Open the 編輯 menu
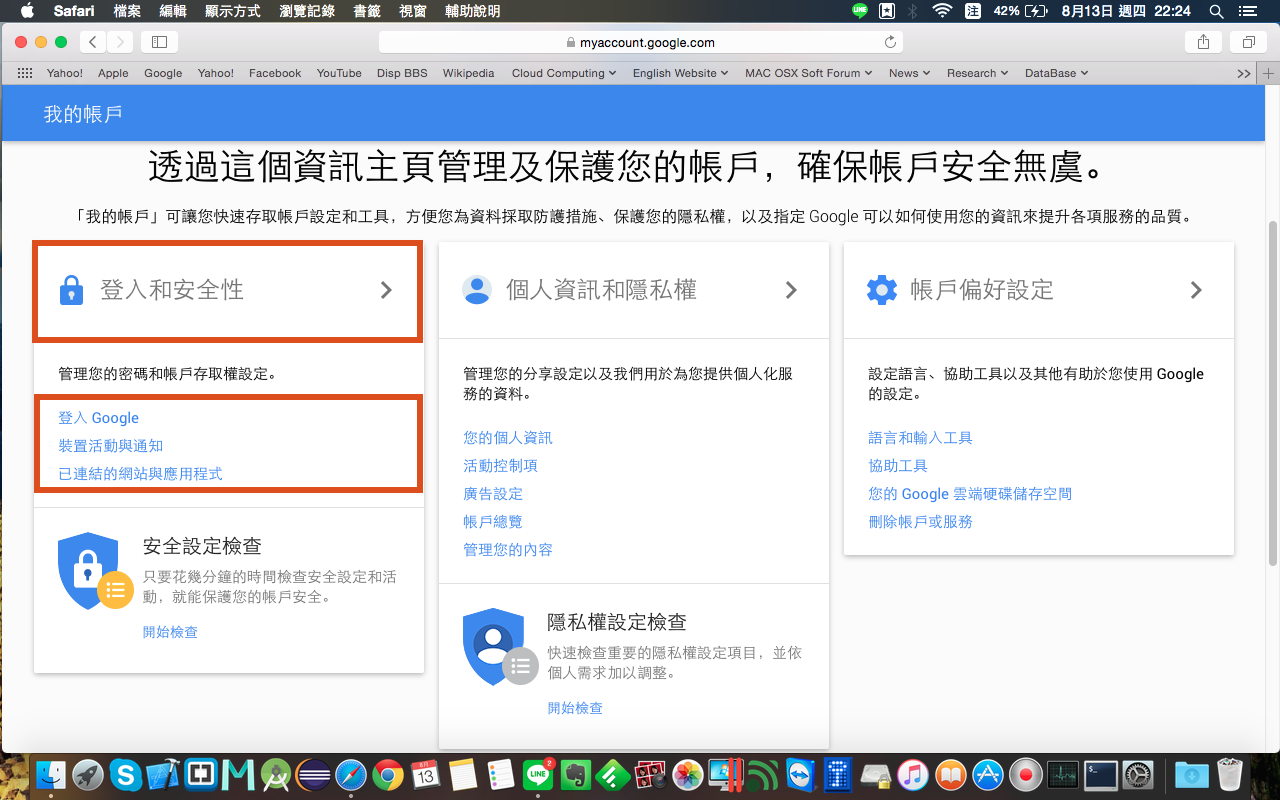The width and height of the screenshot is (1280, 800). (173, 11)
